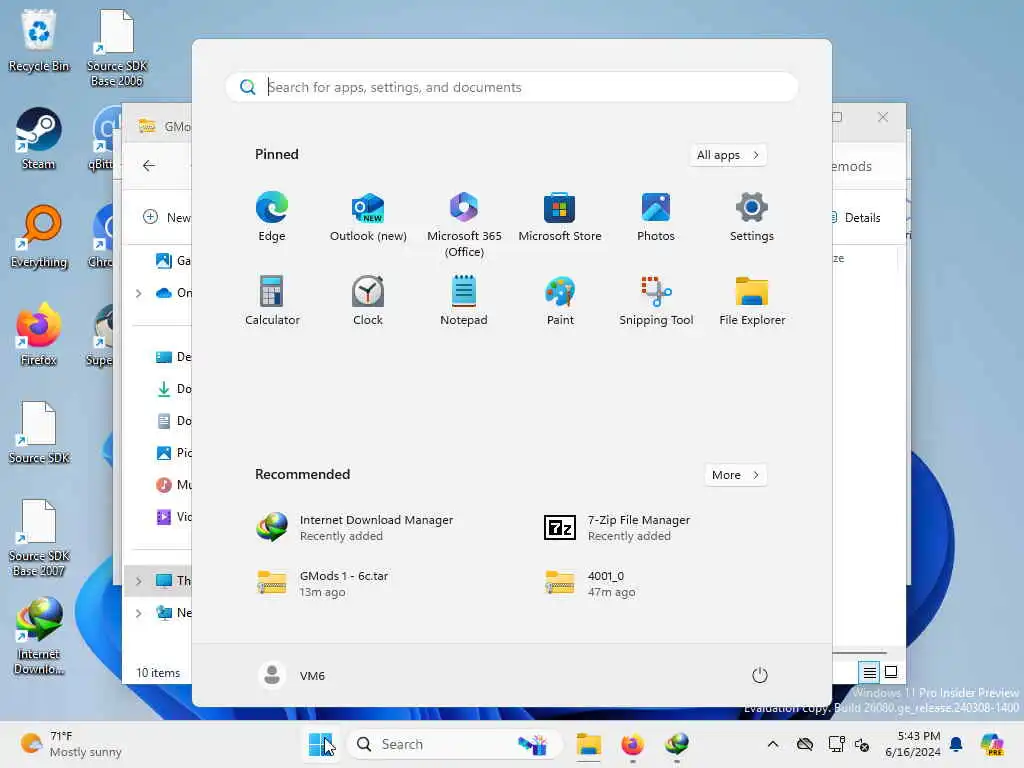Expand This PC node in Explorer sidebar
Image resolution: width=1024 pixels, height=768 pixels.
[138, 581]
